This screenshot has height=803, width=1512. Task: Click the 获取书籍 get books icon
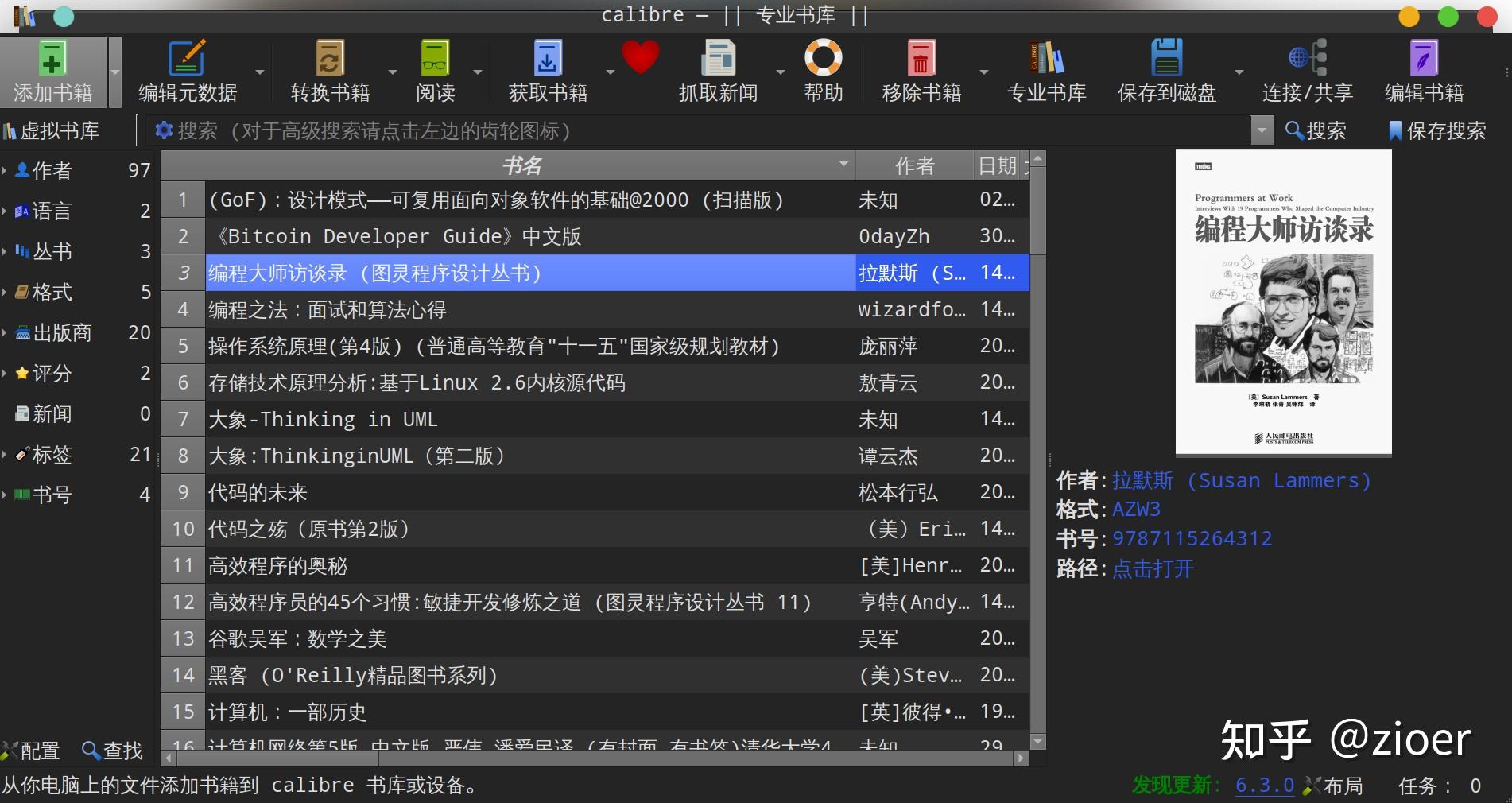548,58
